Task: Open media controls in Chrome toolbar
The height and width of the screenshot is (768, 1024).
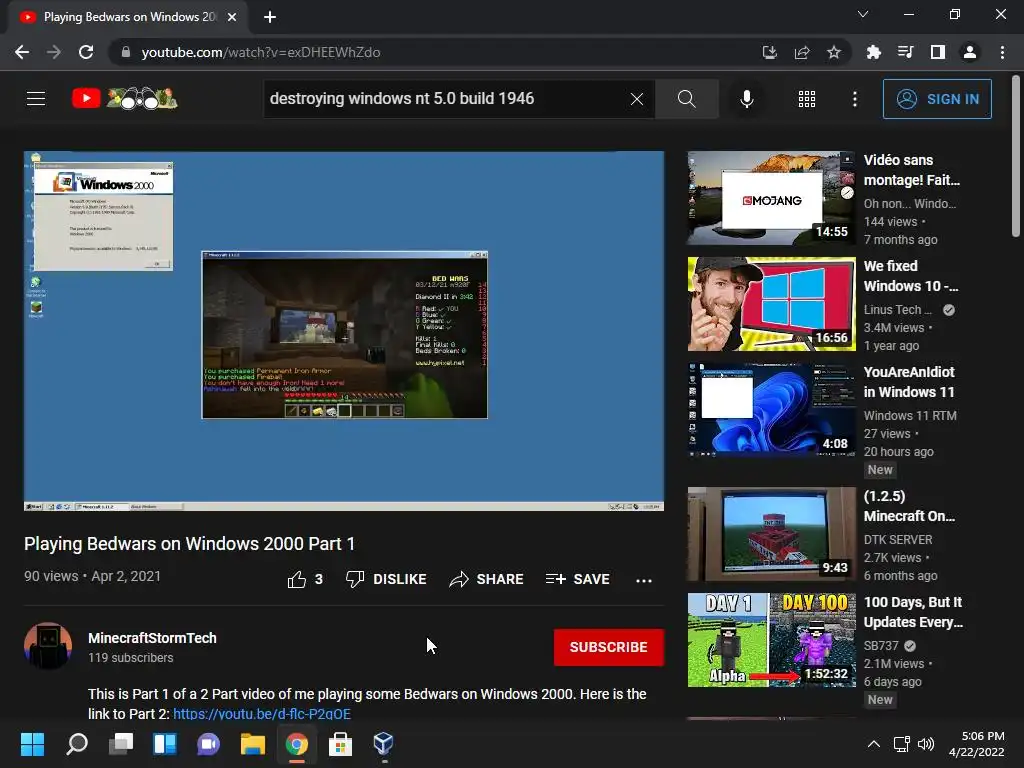Action: [x=905, y=52]
